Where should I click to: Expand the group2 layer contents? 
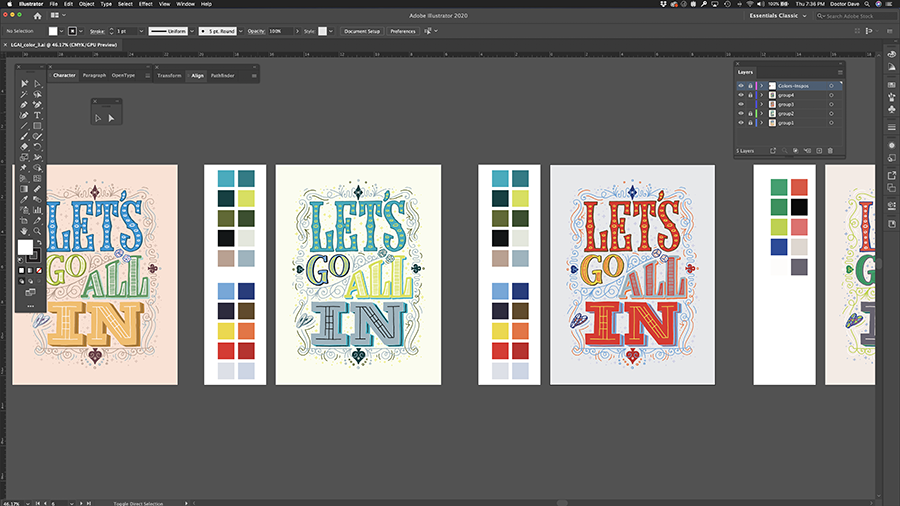(x=762, y=114)
